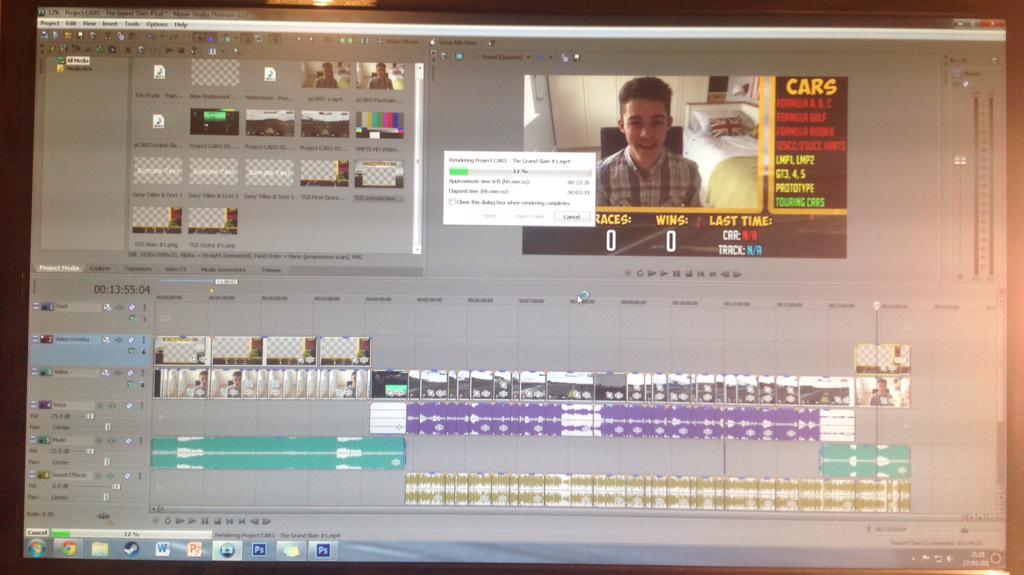Open the Insert menu
The width and height of the screenshot is (1024, 575).
point(110,24)
